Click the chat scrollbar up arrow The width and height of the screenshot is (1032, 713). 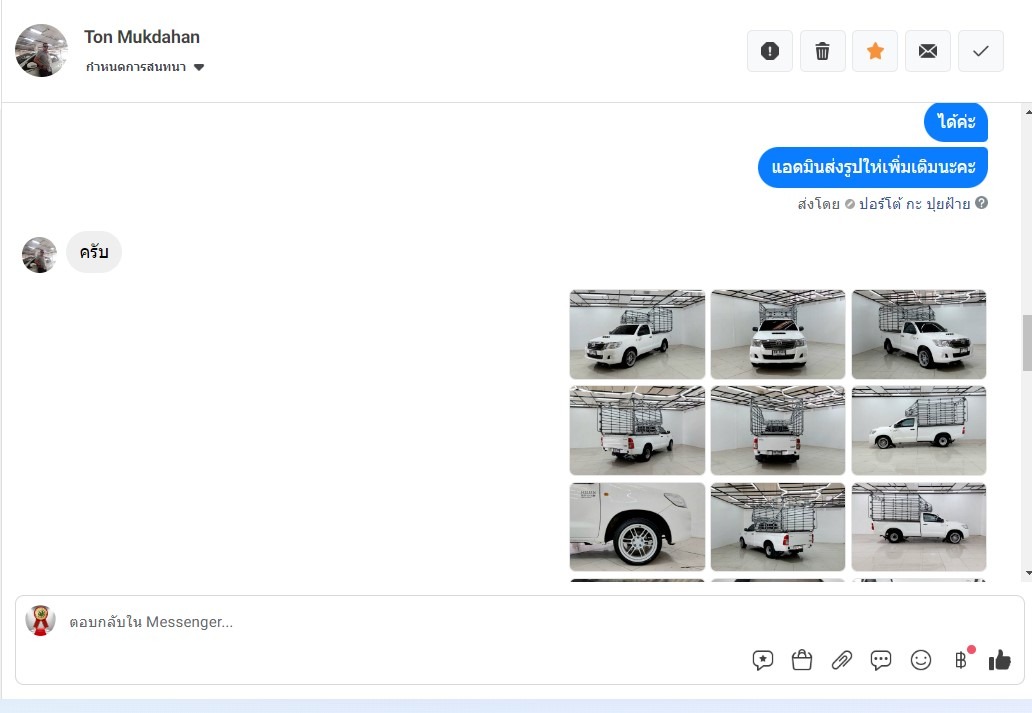click(1028, 112)
